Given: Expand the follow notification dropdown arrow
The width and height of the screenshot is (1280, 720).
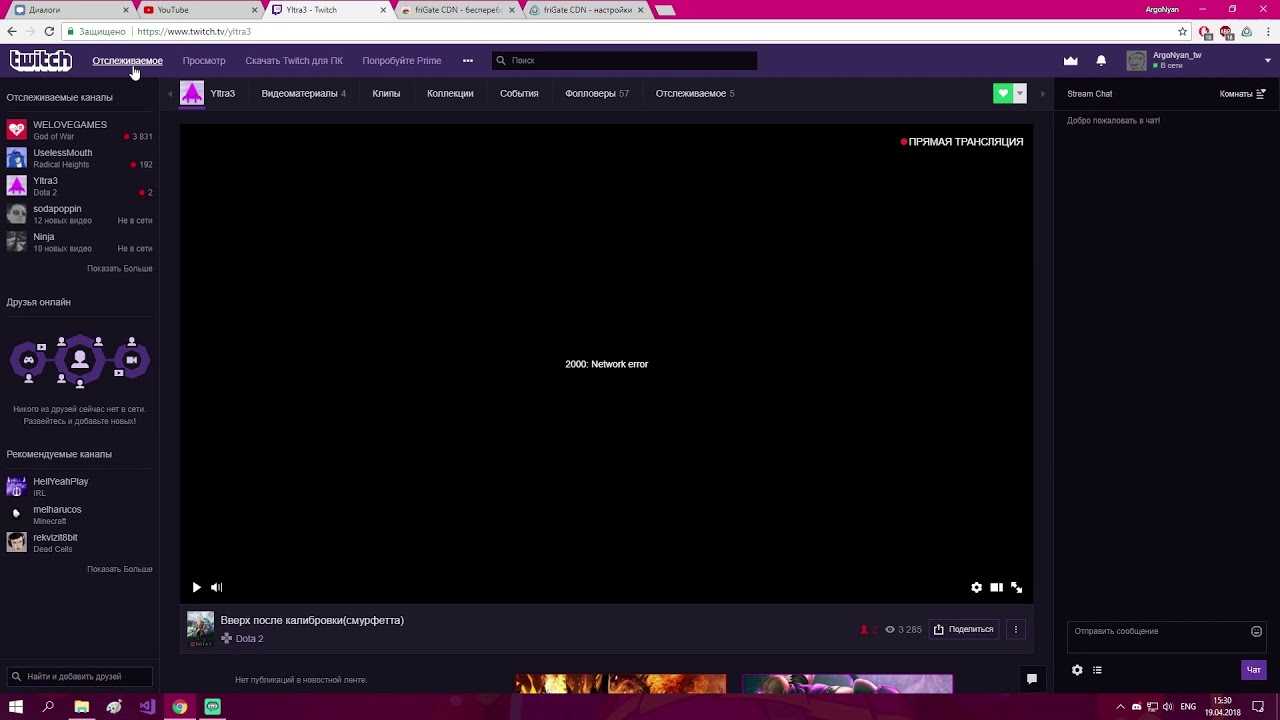Looking at the screenshot, I should coord(1020,93).
